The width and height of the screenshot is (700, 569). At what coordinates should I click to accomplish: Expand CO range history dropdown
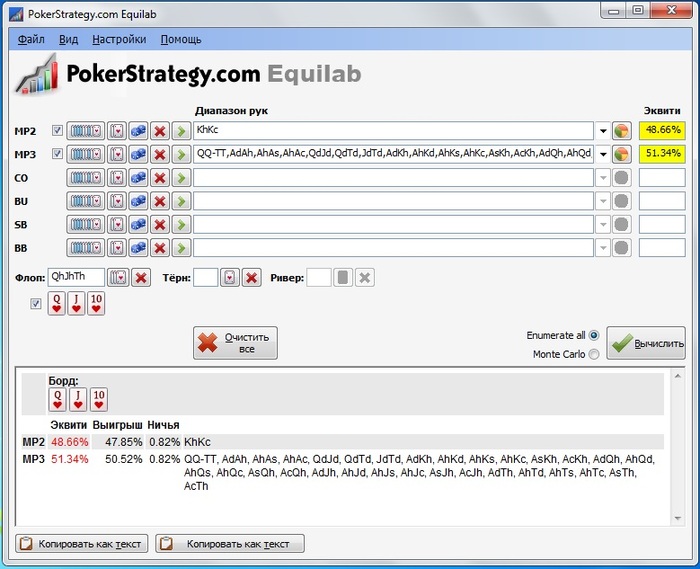pyautogui.click(x=603, y=178)
